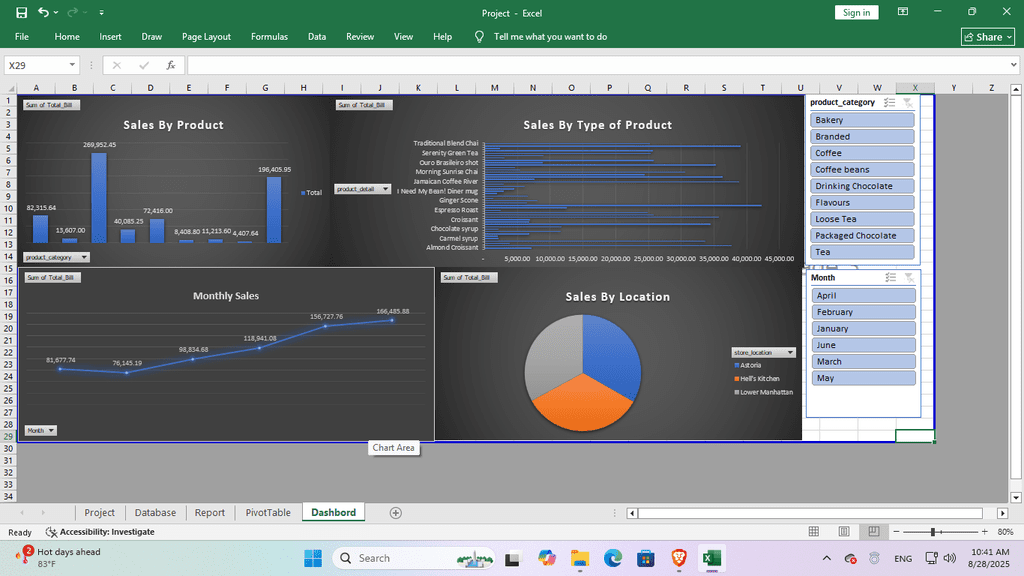Image resolution: width=1024 pixels, height=576 pixels.
Task: Toggle multi-select on the Month slicer
Action: pyautogui.click(x=890, y=278)
